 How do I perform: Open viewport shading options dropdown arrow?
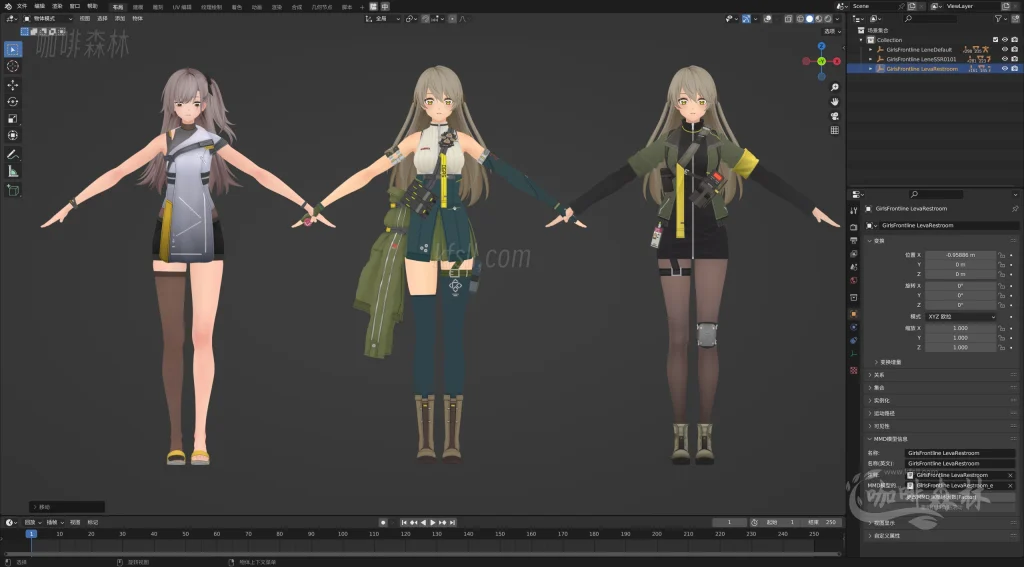[x=838, y=19]
